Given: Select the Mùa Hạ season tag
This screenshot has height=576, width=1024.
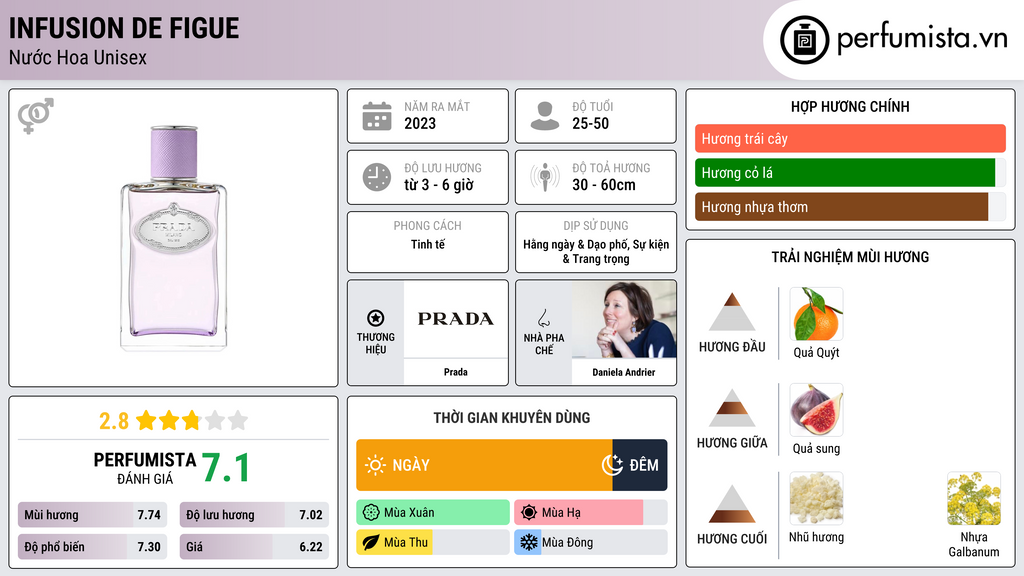Looking at the screenshot, I should pyautogui.click(x=591, y=513).
